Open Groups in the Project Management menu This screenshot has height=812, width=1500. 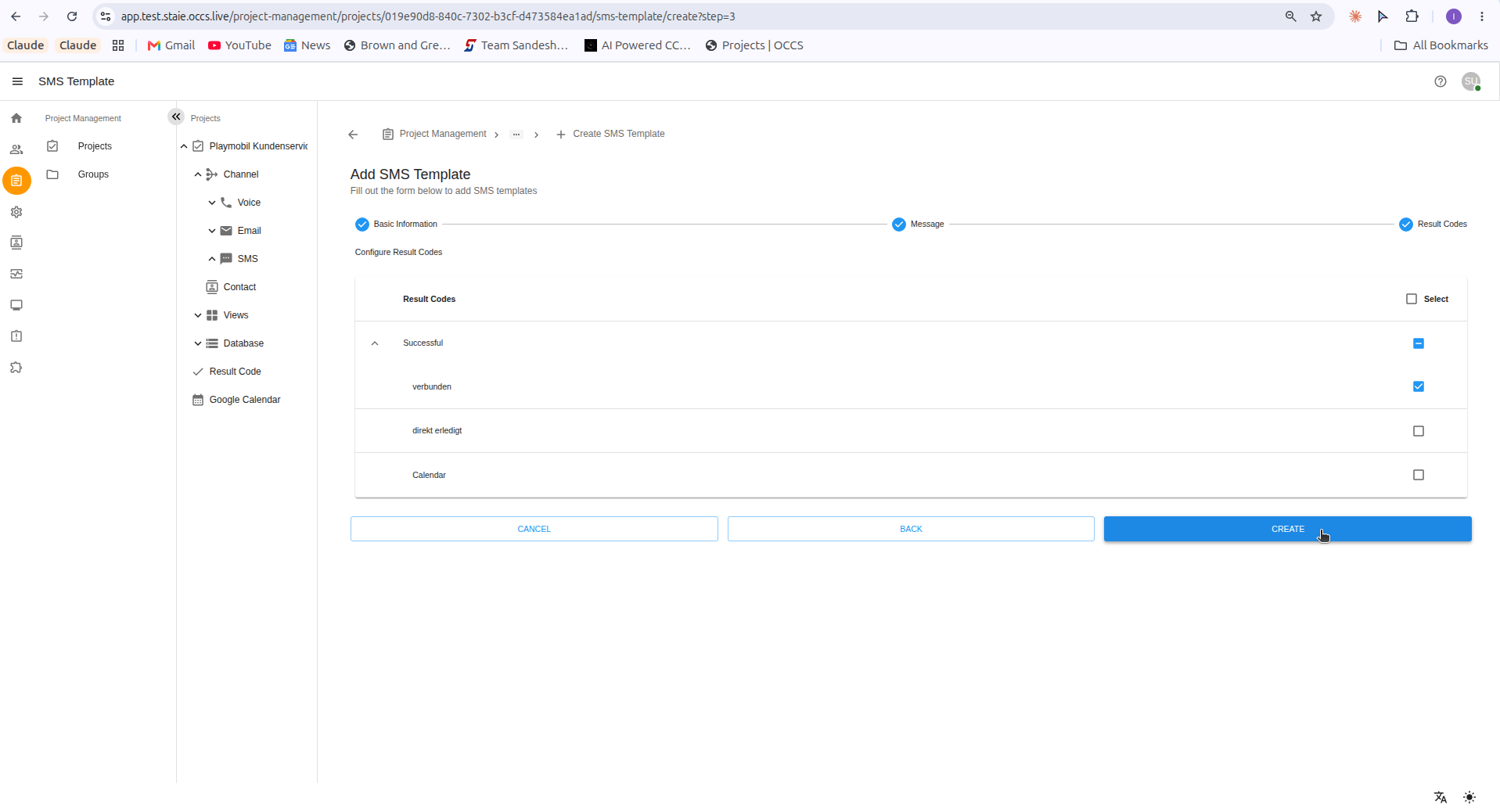[x=93, y=174]
